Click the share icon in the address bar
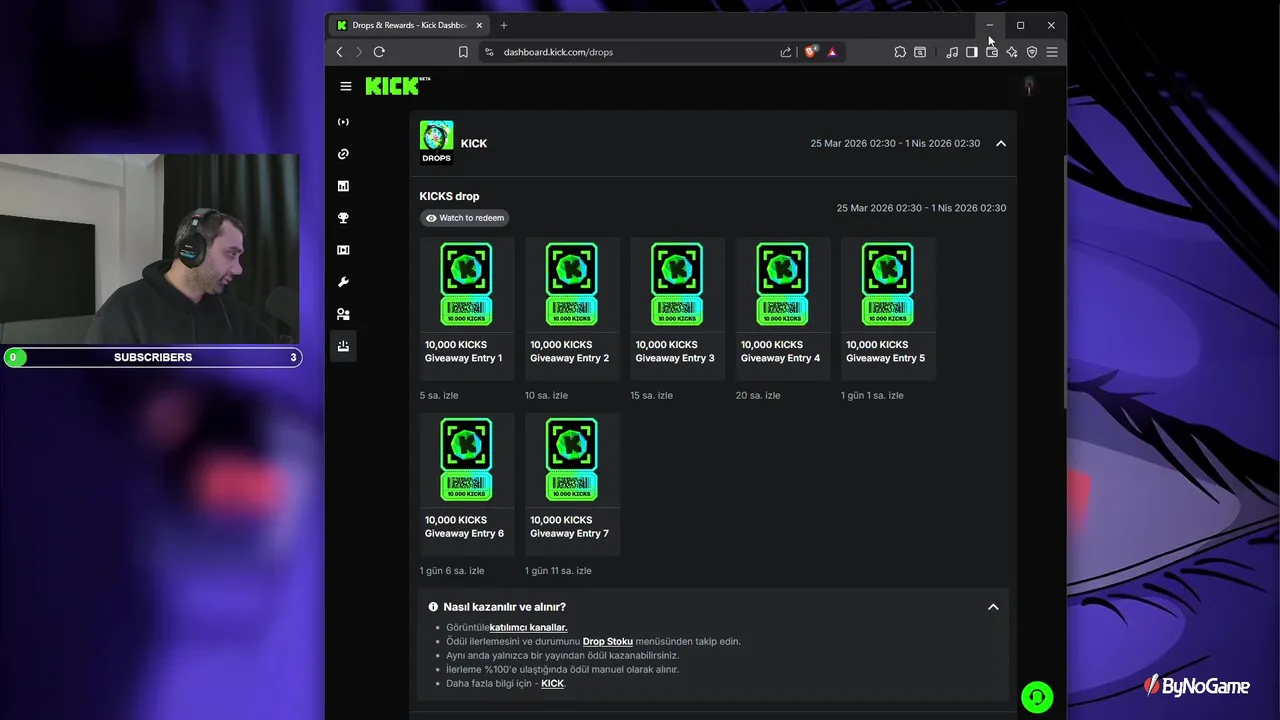 click(786, 52)
